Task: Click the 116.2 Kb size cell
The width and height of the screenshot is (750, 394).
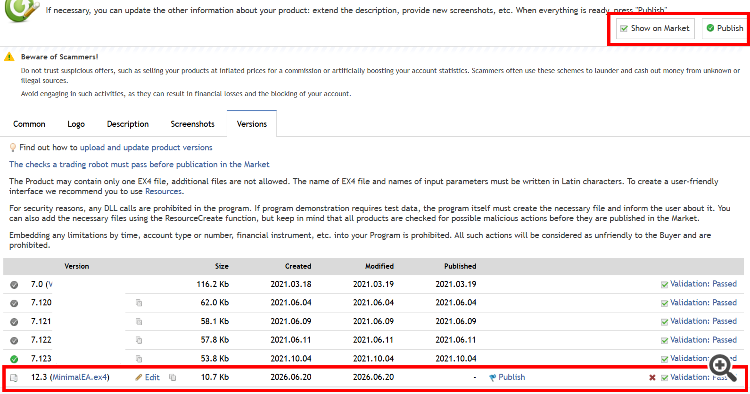Action: (x=213, y=285)
